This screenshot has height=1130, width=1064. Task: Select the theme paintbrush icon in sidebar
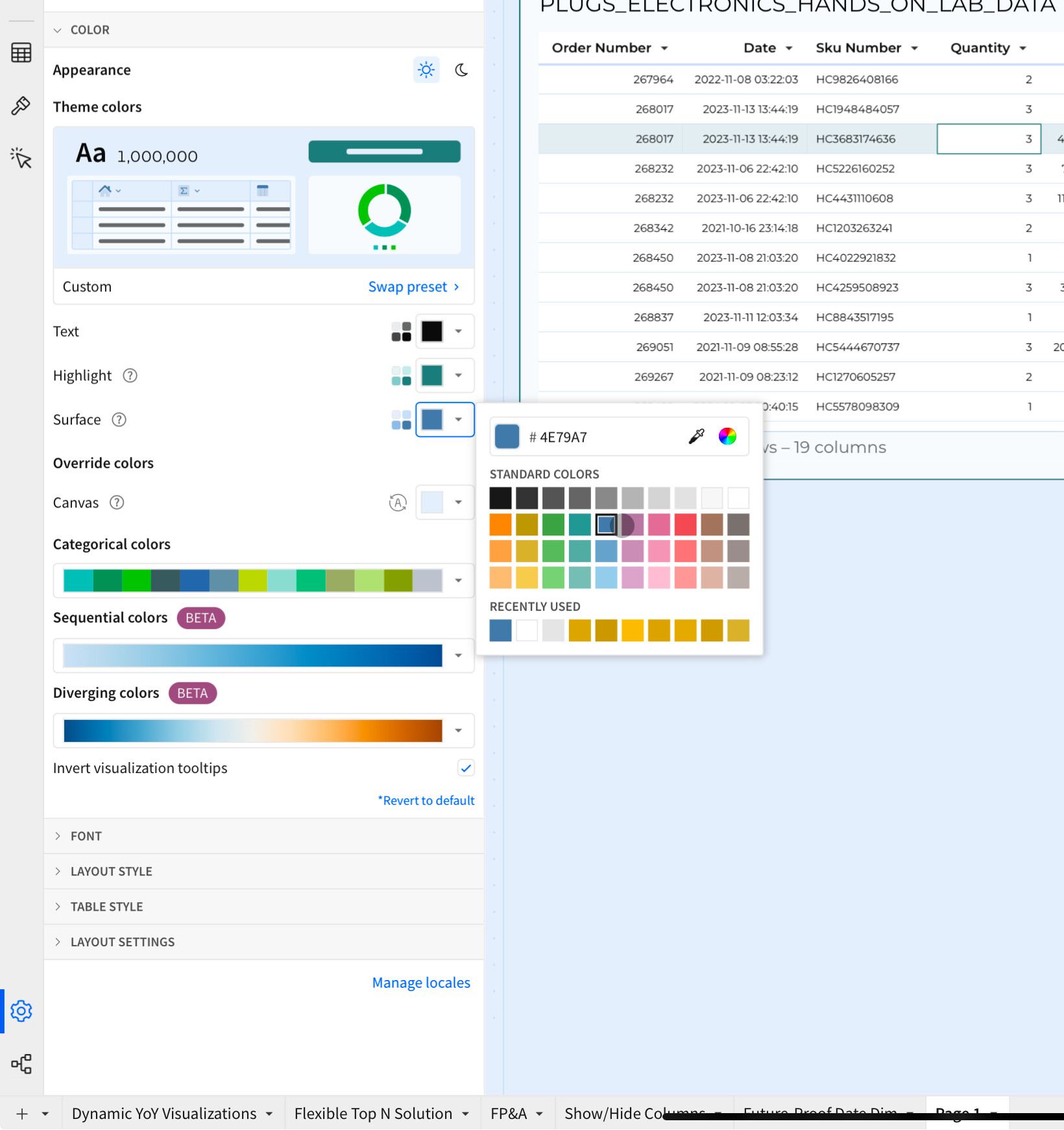[21, 105]
